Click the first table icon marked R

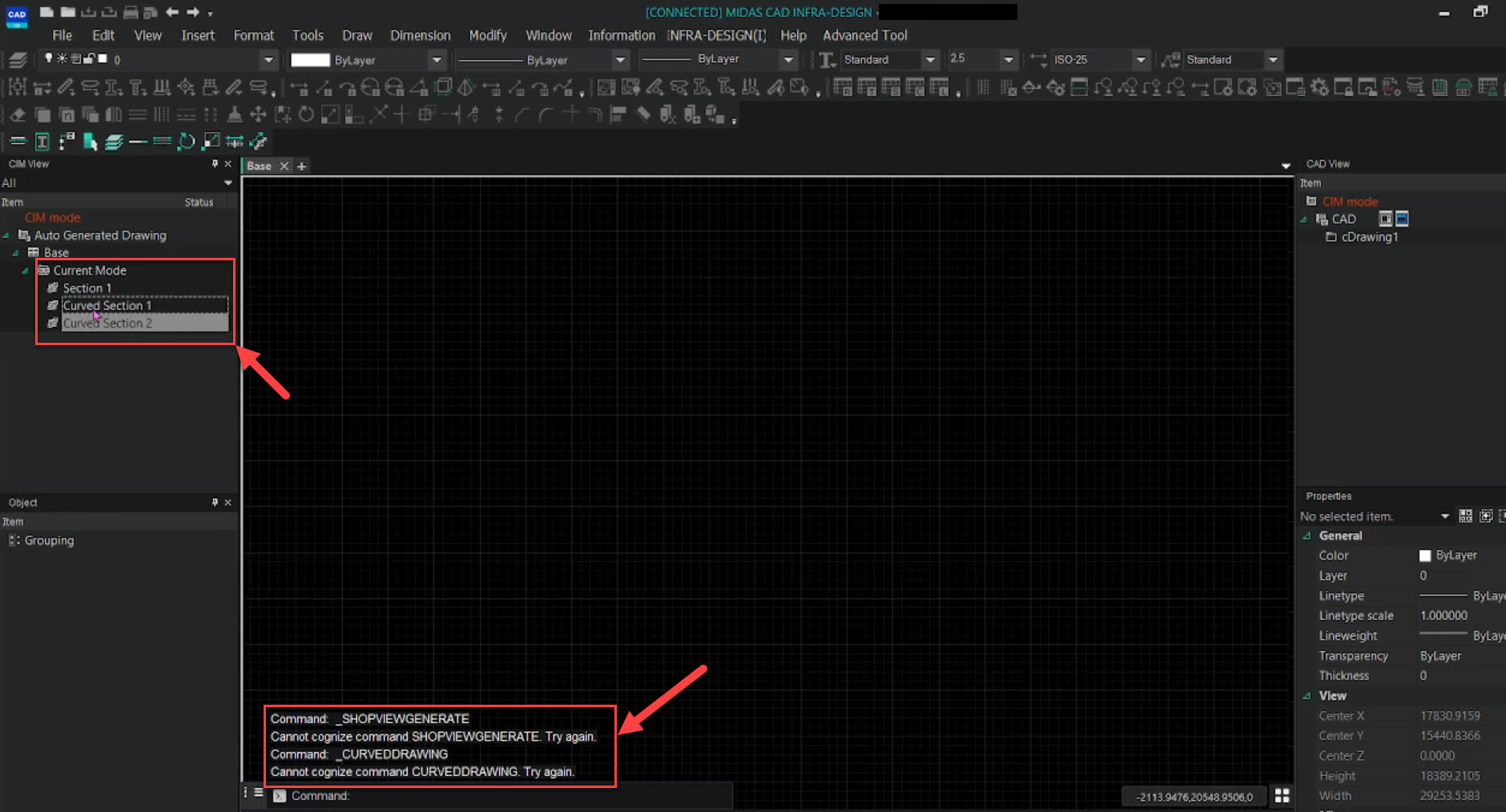842,87
